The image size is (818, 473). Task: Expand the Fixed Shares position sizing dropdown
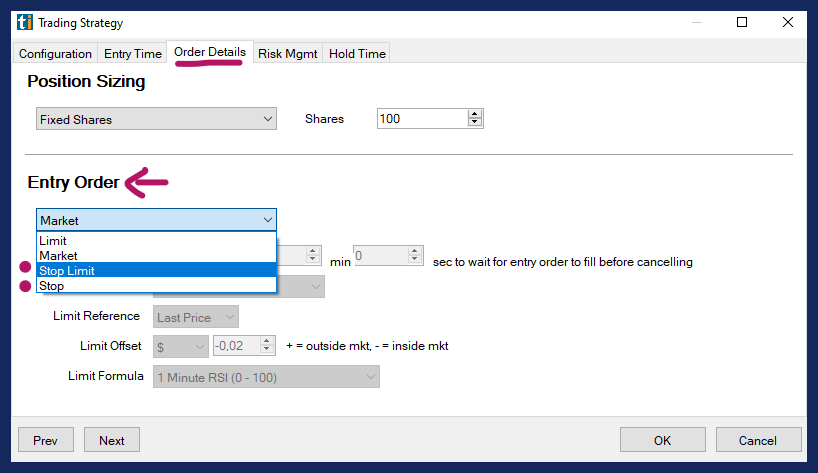point(156,119)
